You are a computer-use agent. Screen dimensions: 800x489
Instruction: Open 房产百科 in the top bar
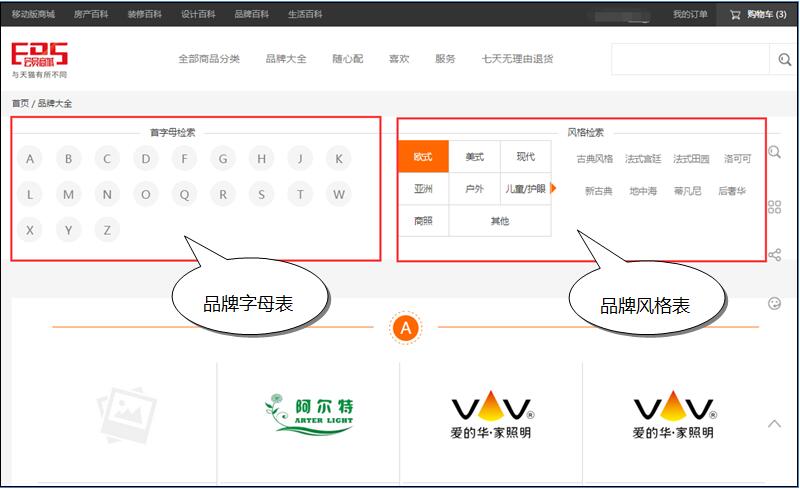[91, 14]
